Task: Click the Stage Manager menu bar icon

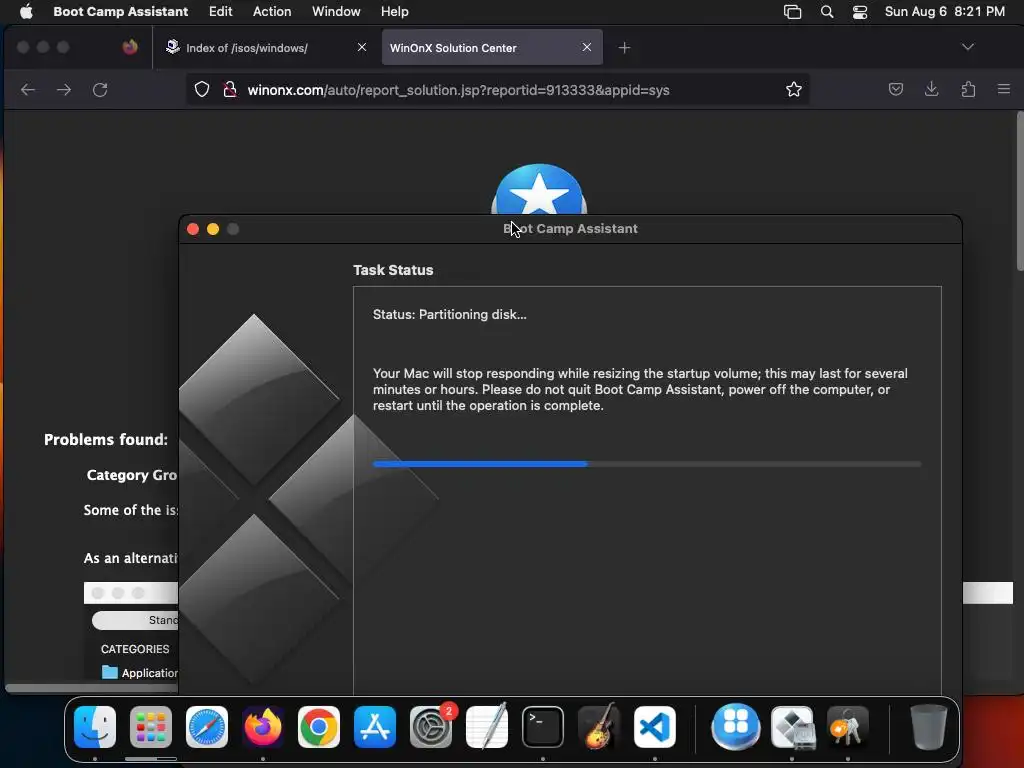Action: pos(792,12)
